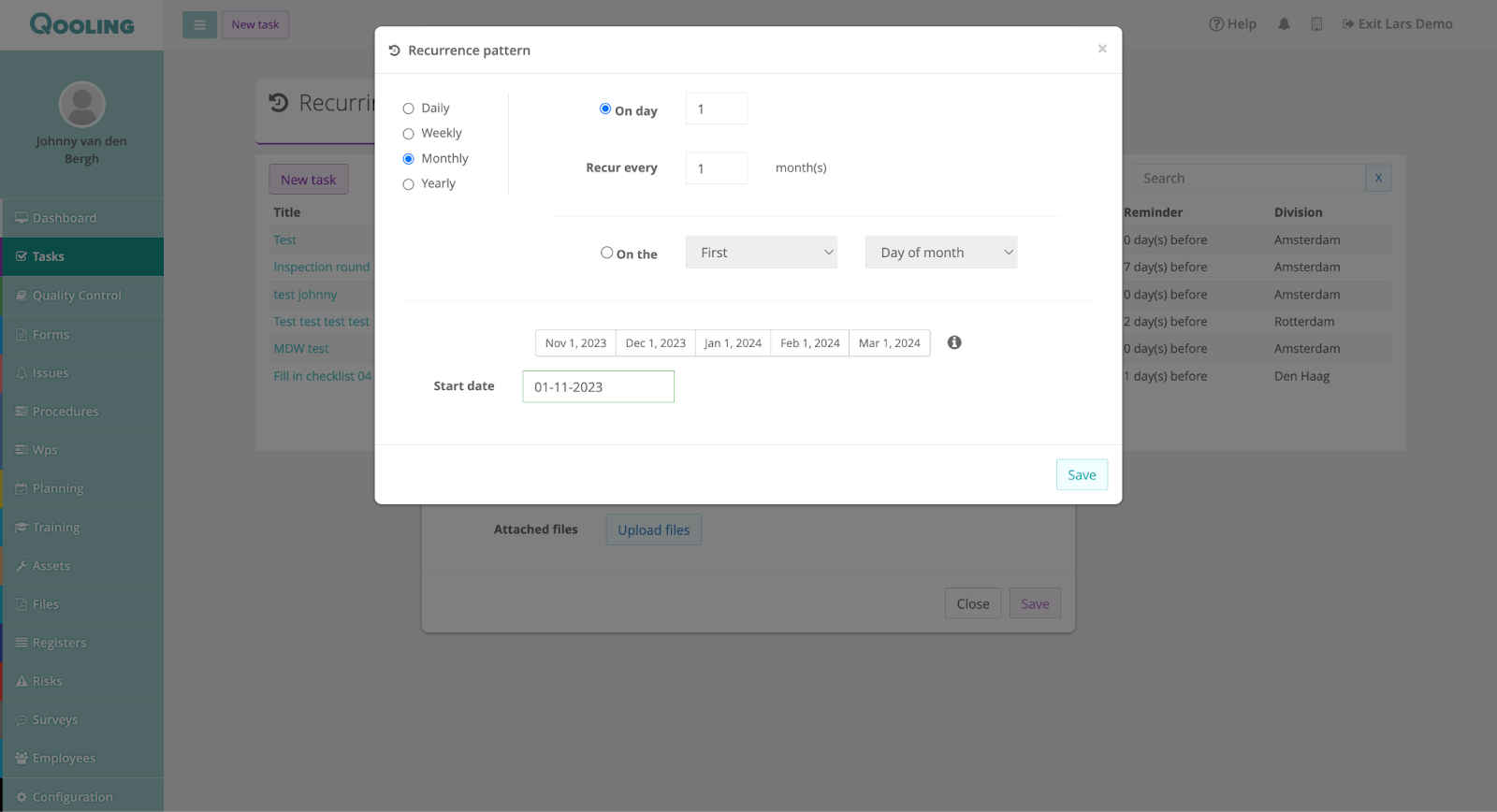This screenshot has height=812, width=1497.
Task: Click the hamburger menu toggle icon
Action: click(x=199, y=24)
